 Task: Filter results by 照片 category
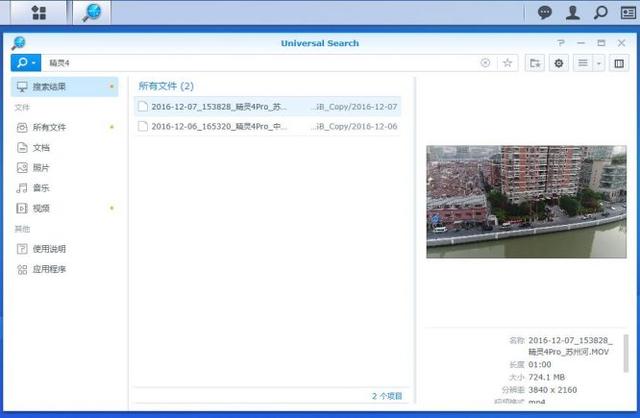pyautogui.click(x=41, y=168)
